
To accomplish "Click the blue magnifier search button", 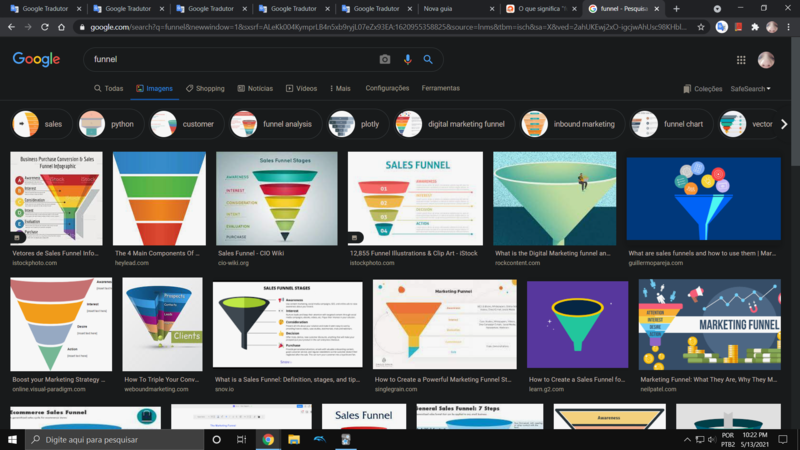I will point(428,60).
